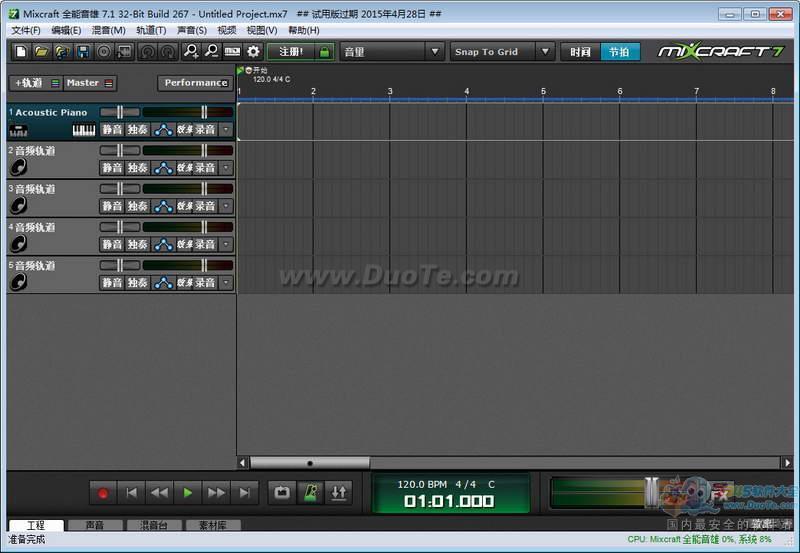The height and width of the screenshot is (553, 800).
Task: Open a project via the folder icon
Action: (41, 52)
